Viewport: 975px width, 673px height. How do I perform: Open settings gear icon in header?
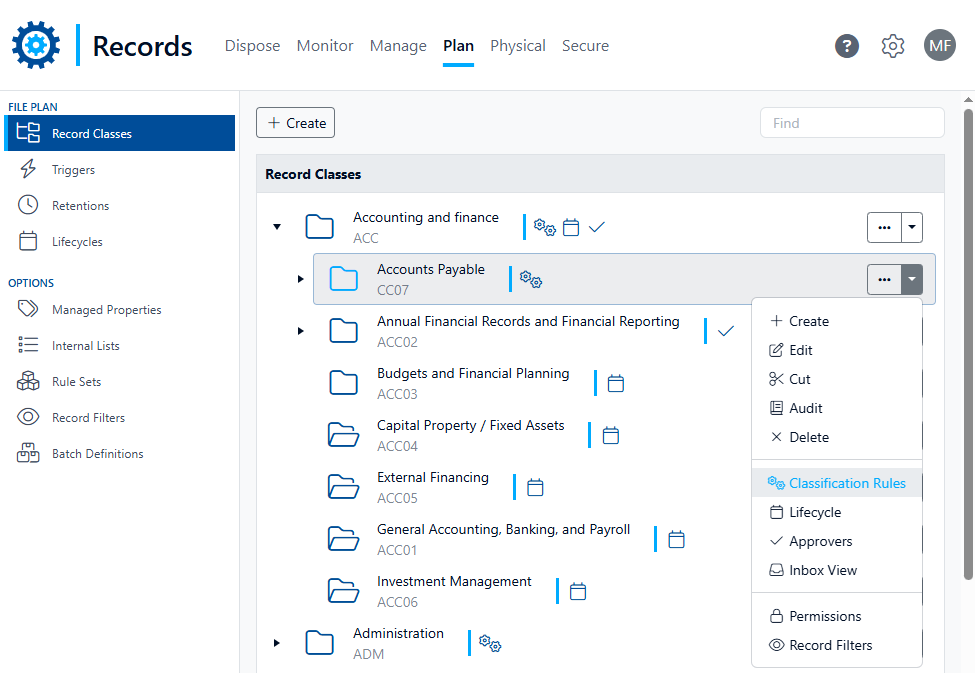[893, 46]
